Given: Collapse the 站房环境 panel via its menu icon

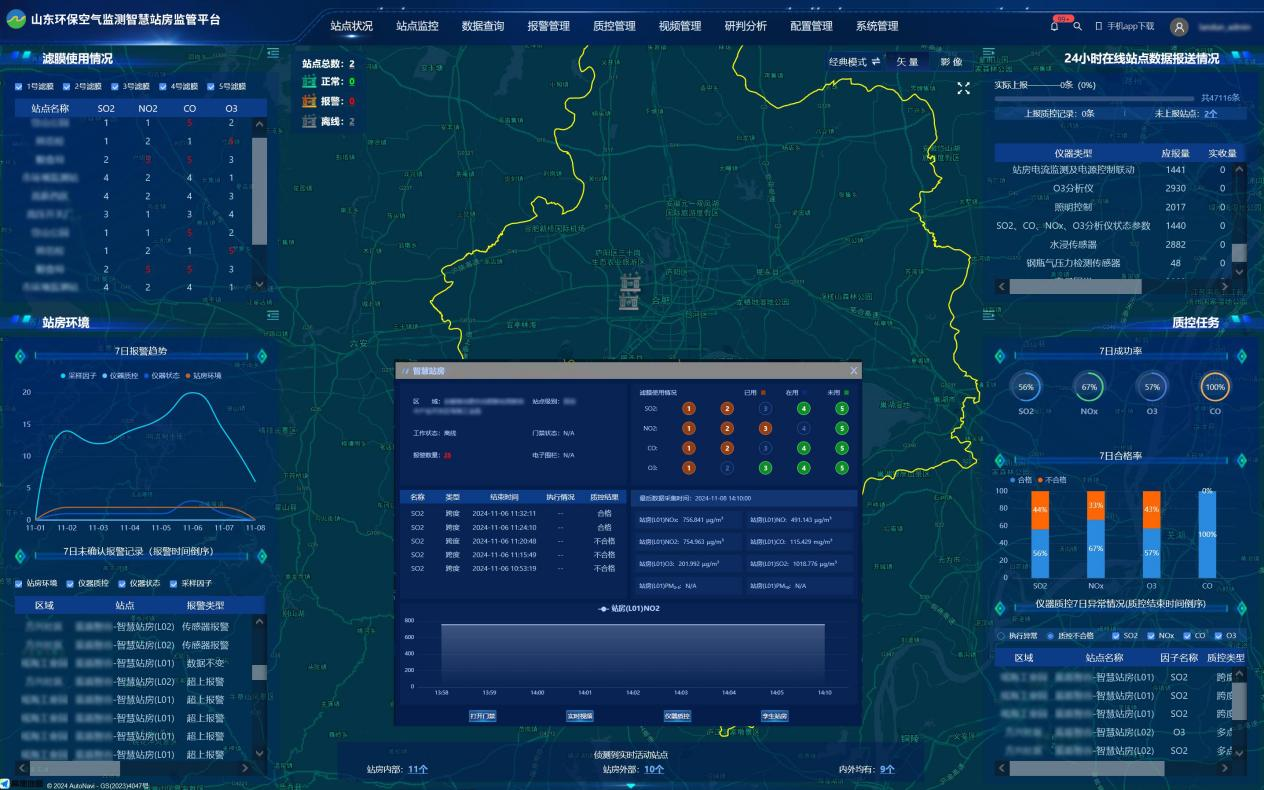Looking at the screenshot, I should (273, 317).
